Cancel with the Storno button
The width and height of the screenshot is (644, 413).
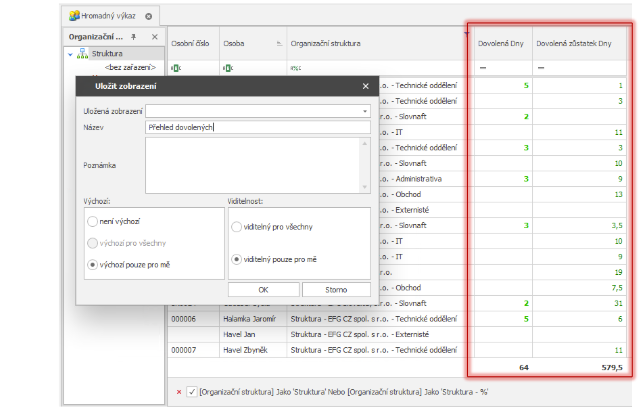(336, 289)
